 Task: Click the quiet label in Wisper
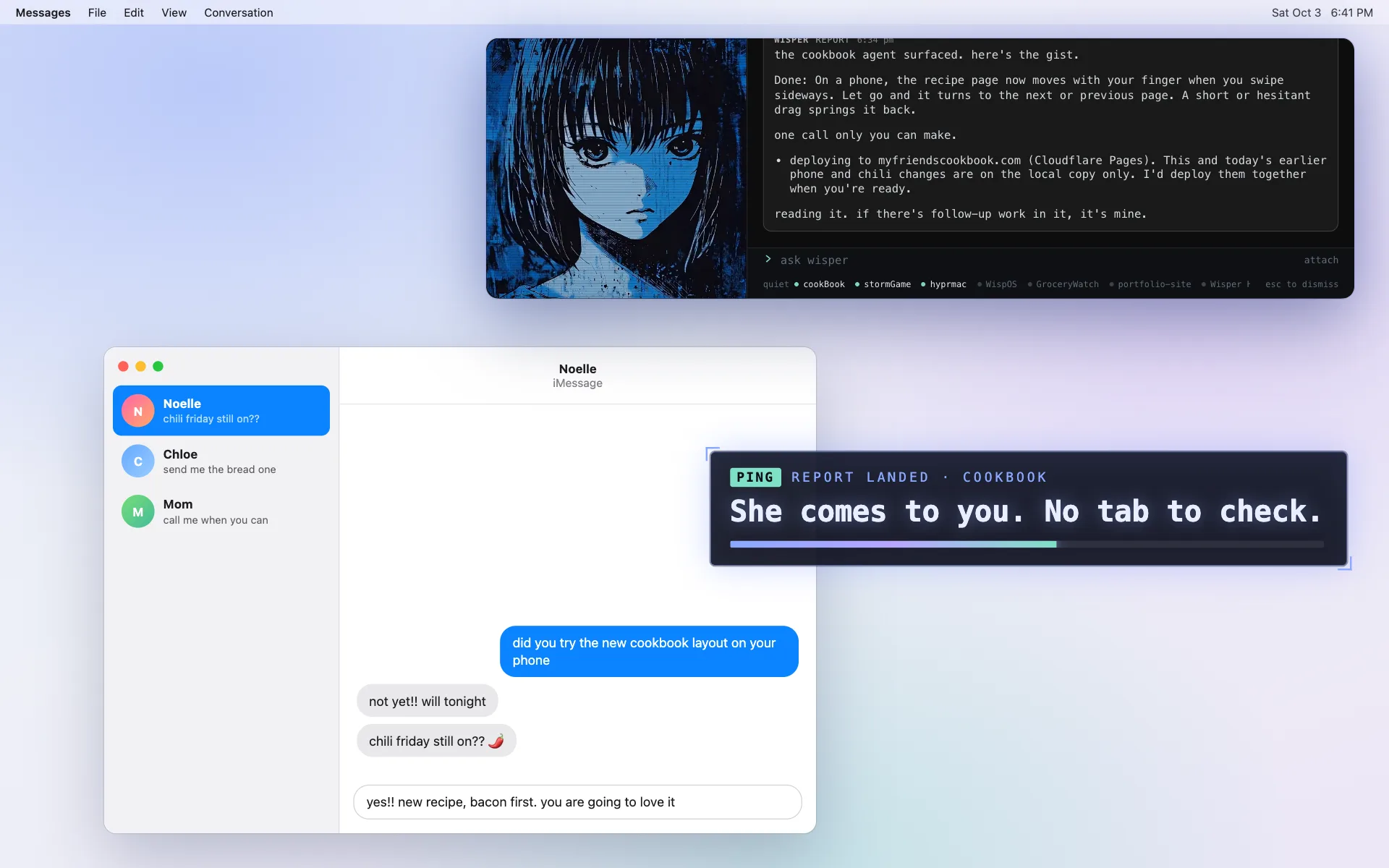(x=776, y=284)
